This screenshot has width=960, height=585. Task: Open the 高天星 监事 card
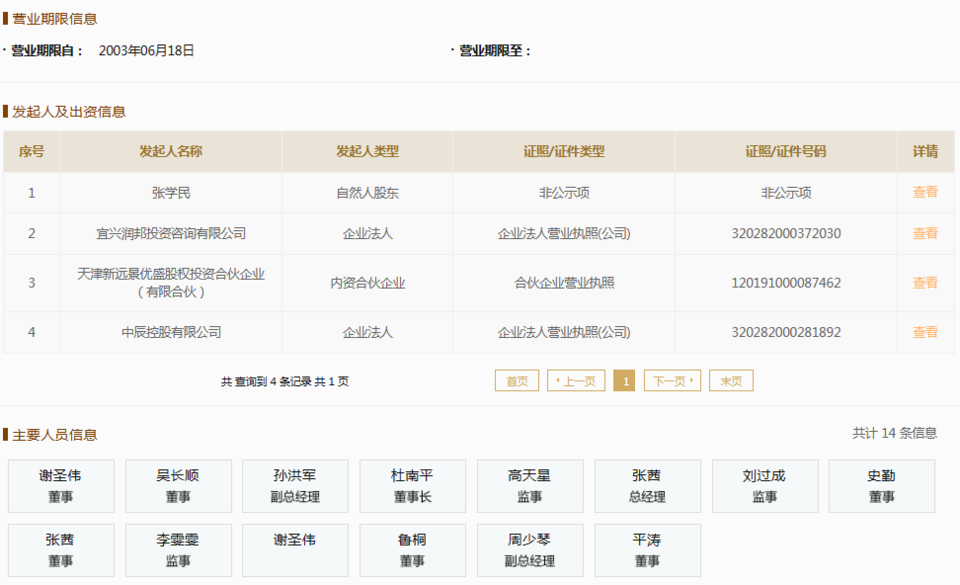coord(530,486)
